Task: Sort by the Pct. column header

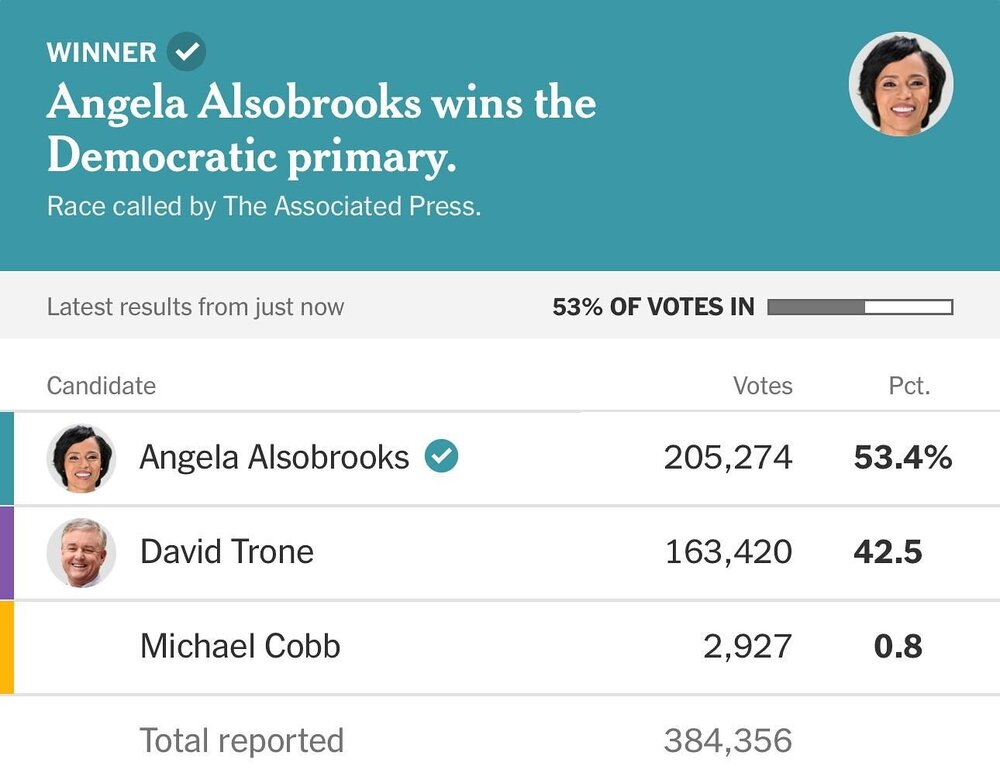Action: [x=909, y=385]
